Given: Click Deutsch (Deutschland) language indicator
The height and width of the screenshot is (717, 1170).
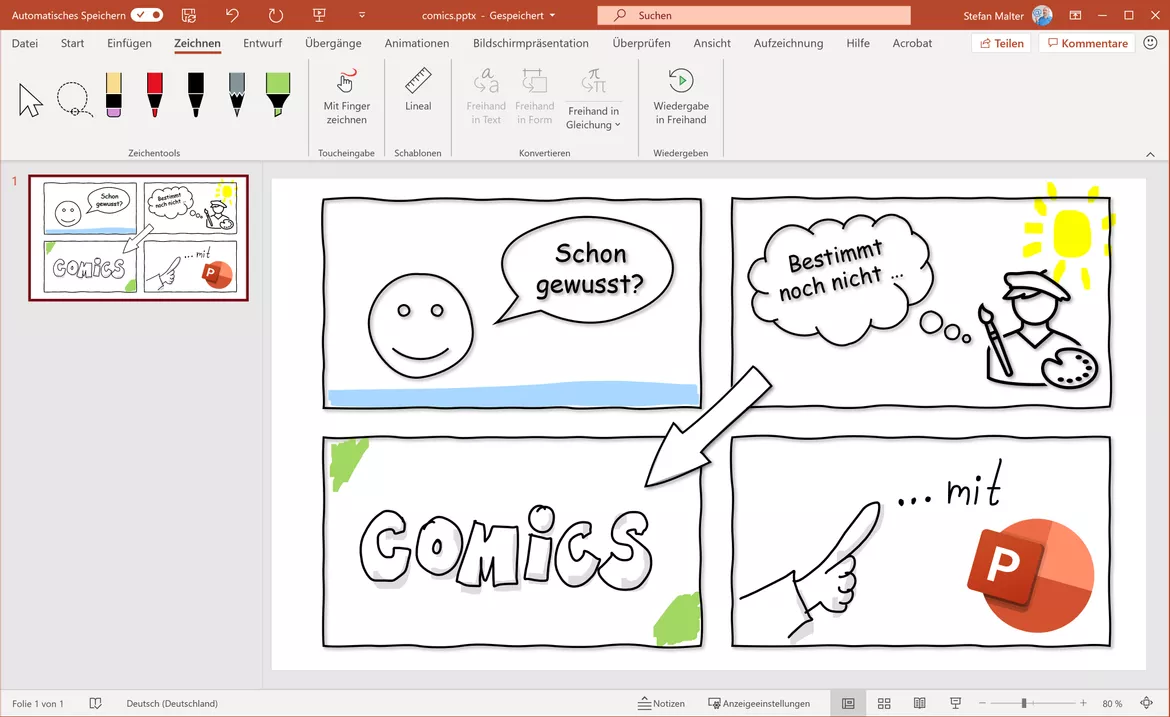Looking at the screenshot, I should 172,704.
